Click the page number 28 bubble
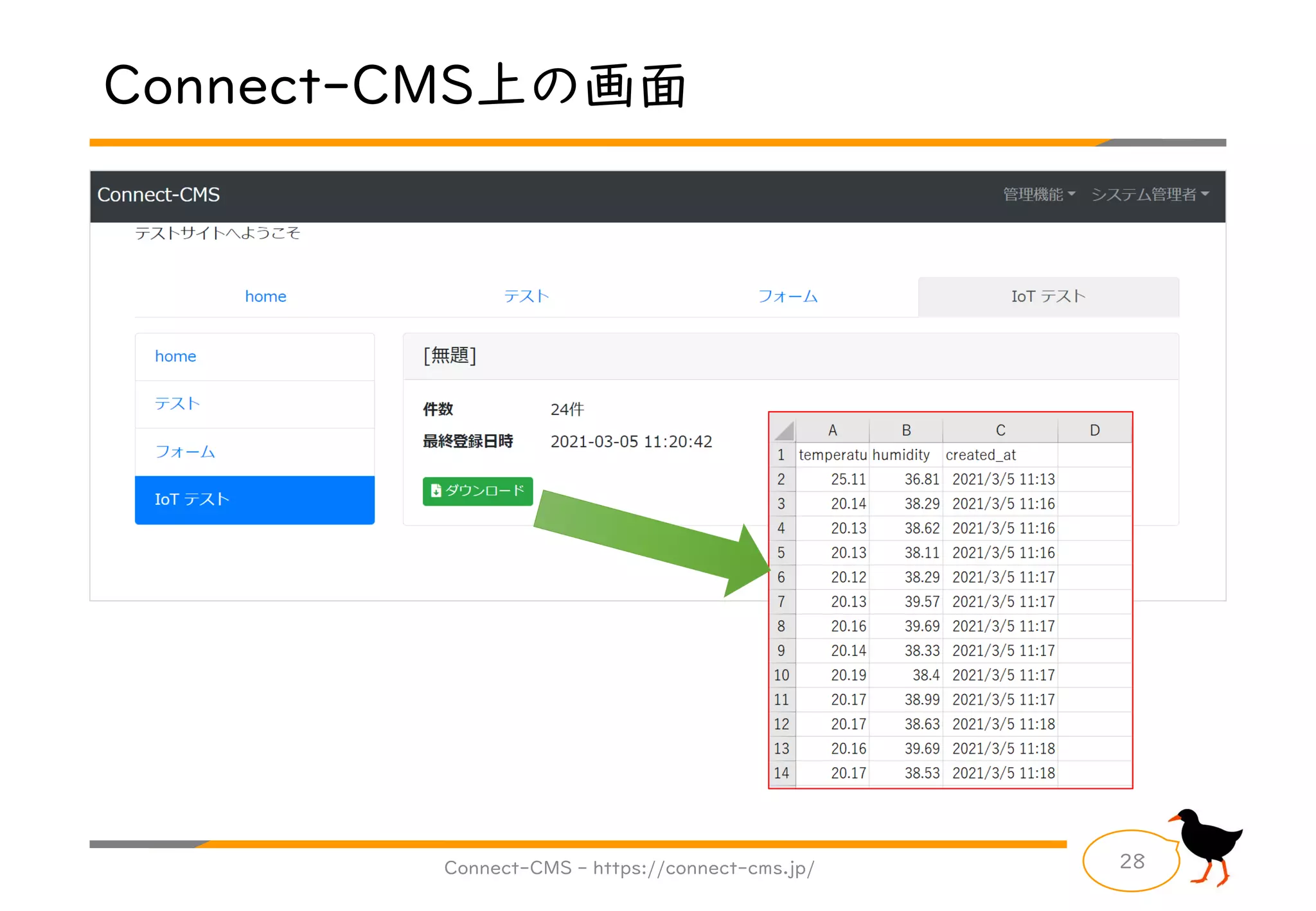1316x911 pixels. 1132,861
